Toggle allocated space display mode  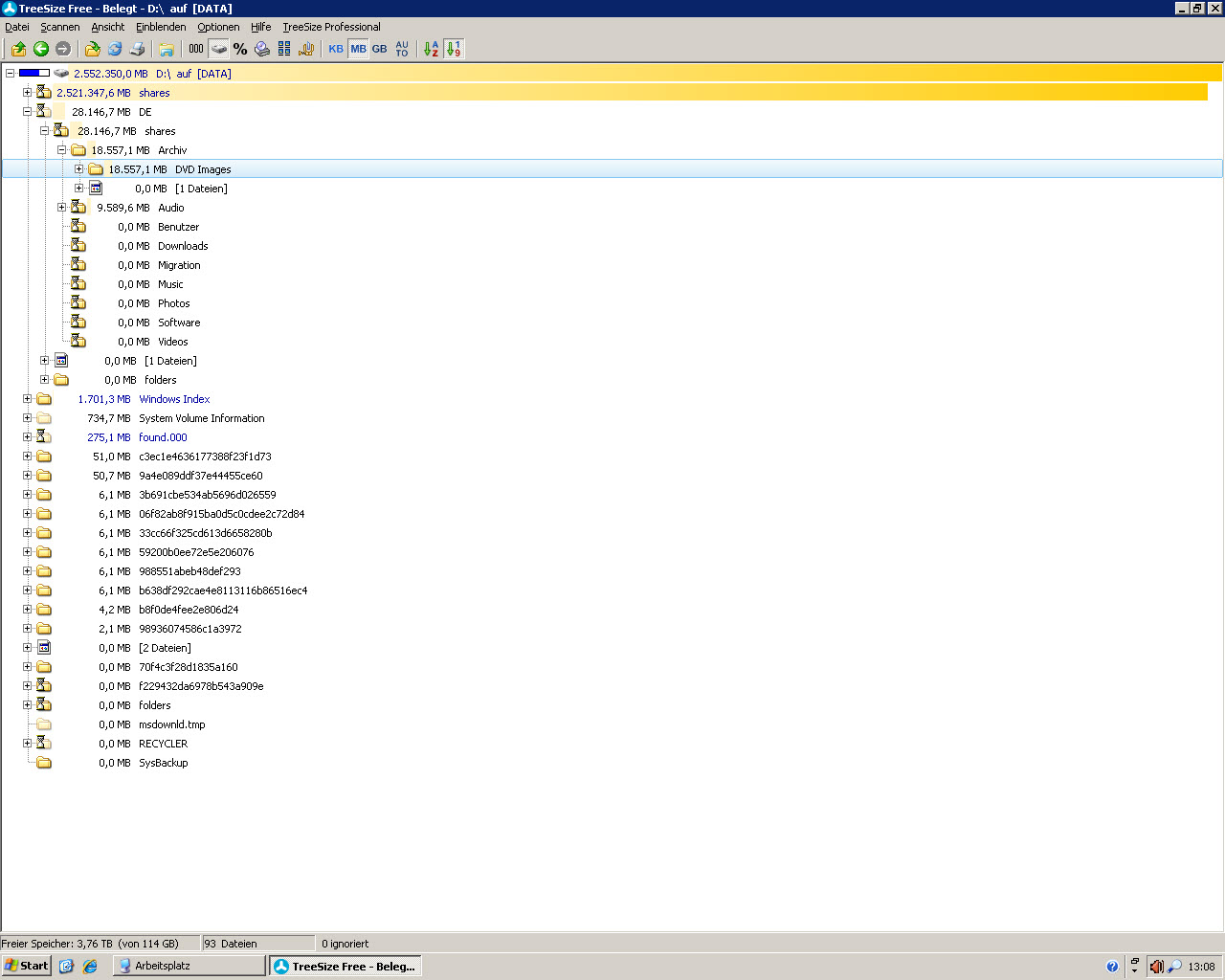point(262,49)
